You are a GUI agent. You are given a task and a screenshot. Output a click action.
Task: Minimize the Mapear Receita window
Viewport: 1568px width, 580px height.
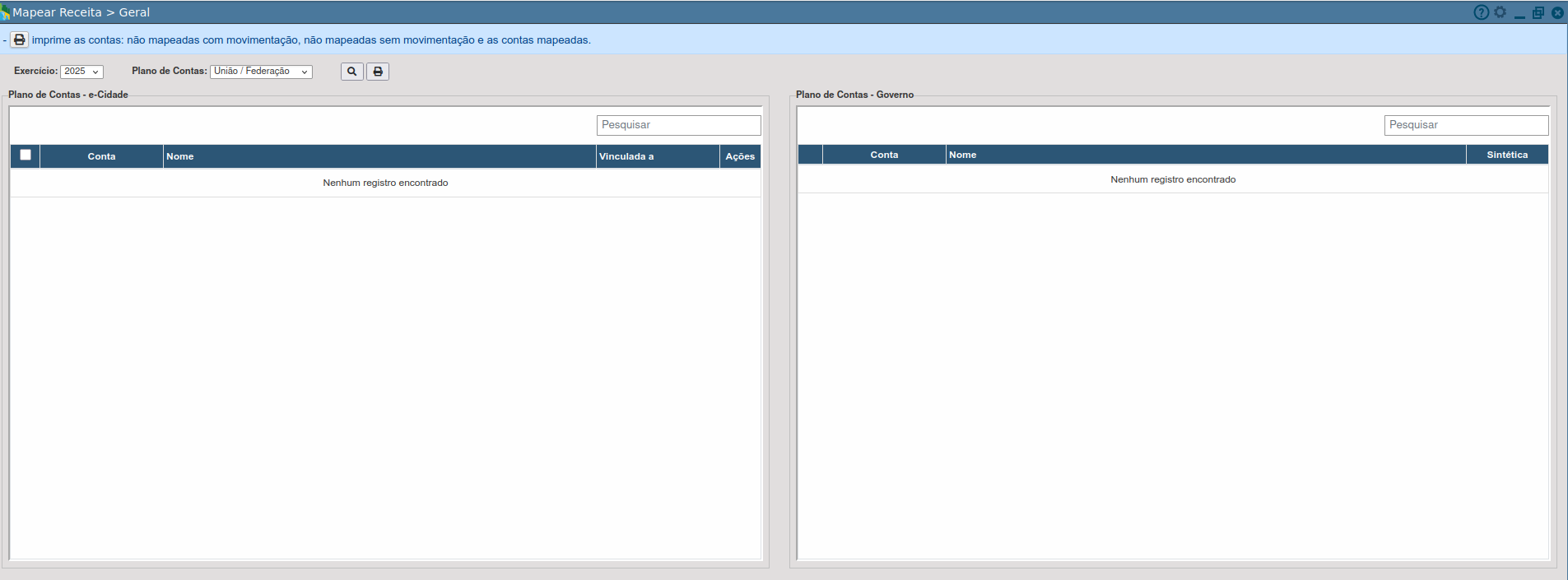point(1519,13)
